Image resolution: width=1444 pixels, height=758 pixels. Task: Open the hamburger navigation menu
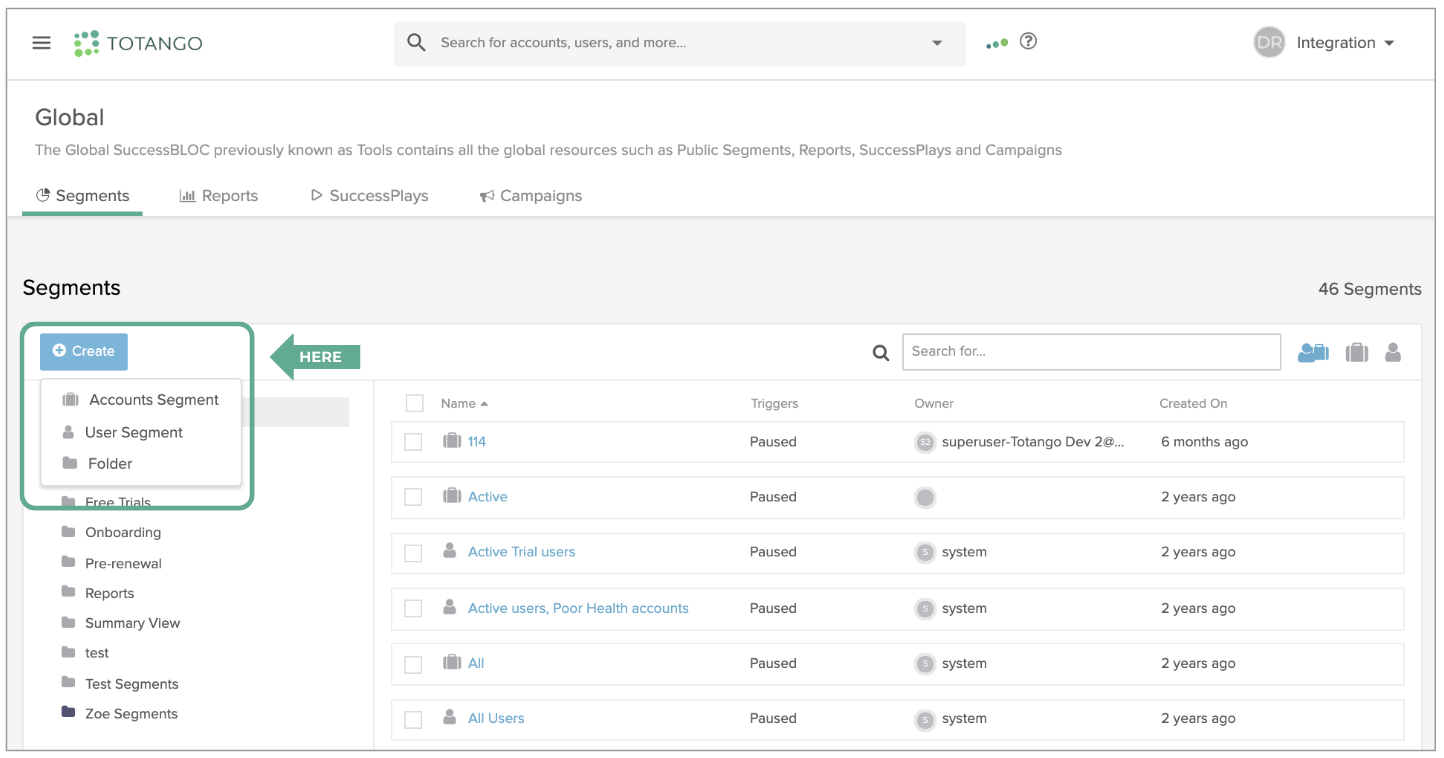click(x=41, y=43)
